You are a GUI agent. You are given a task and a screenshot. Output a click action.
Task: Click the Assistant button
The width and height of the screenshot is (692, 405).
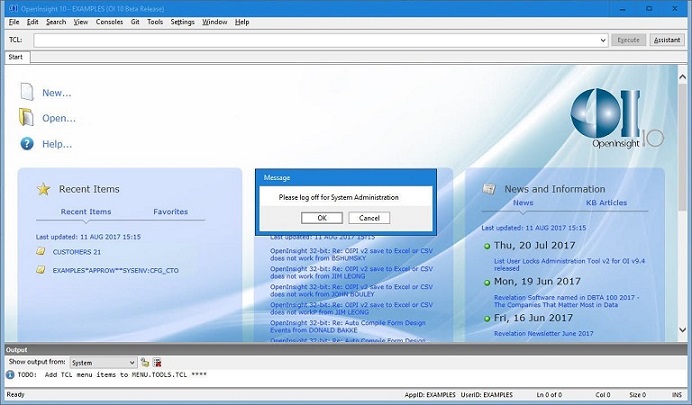(x=667, y=40)
